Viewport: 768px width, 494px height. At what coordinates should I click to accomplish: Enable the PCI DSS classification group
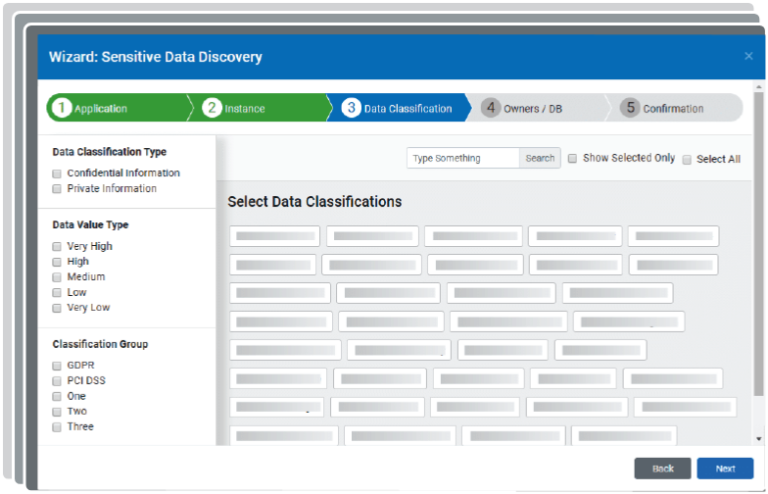pyautogui.click(x=57, y=381)
